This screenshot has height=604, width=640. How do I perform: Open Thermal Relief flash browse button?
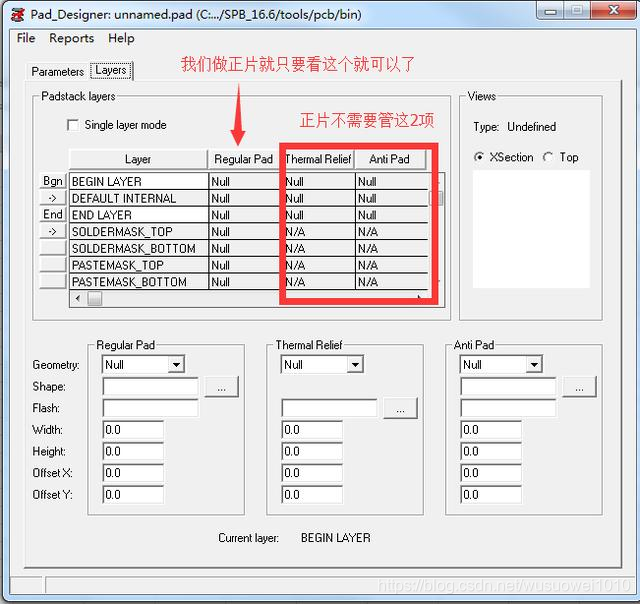point(400,408)
